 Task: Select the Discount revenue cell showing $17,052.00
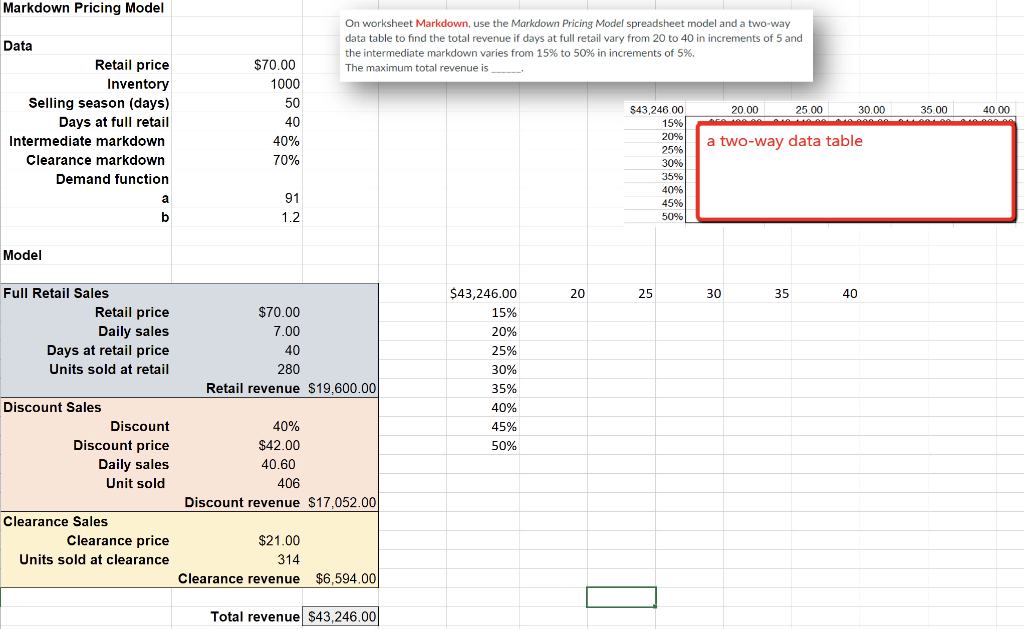[339, 502]
